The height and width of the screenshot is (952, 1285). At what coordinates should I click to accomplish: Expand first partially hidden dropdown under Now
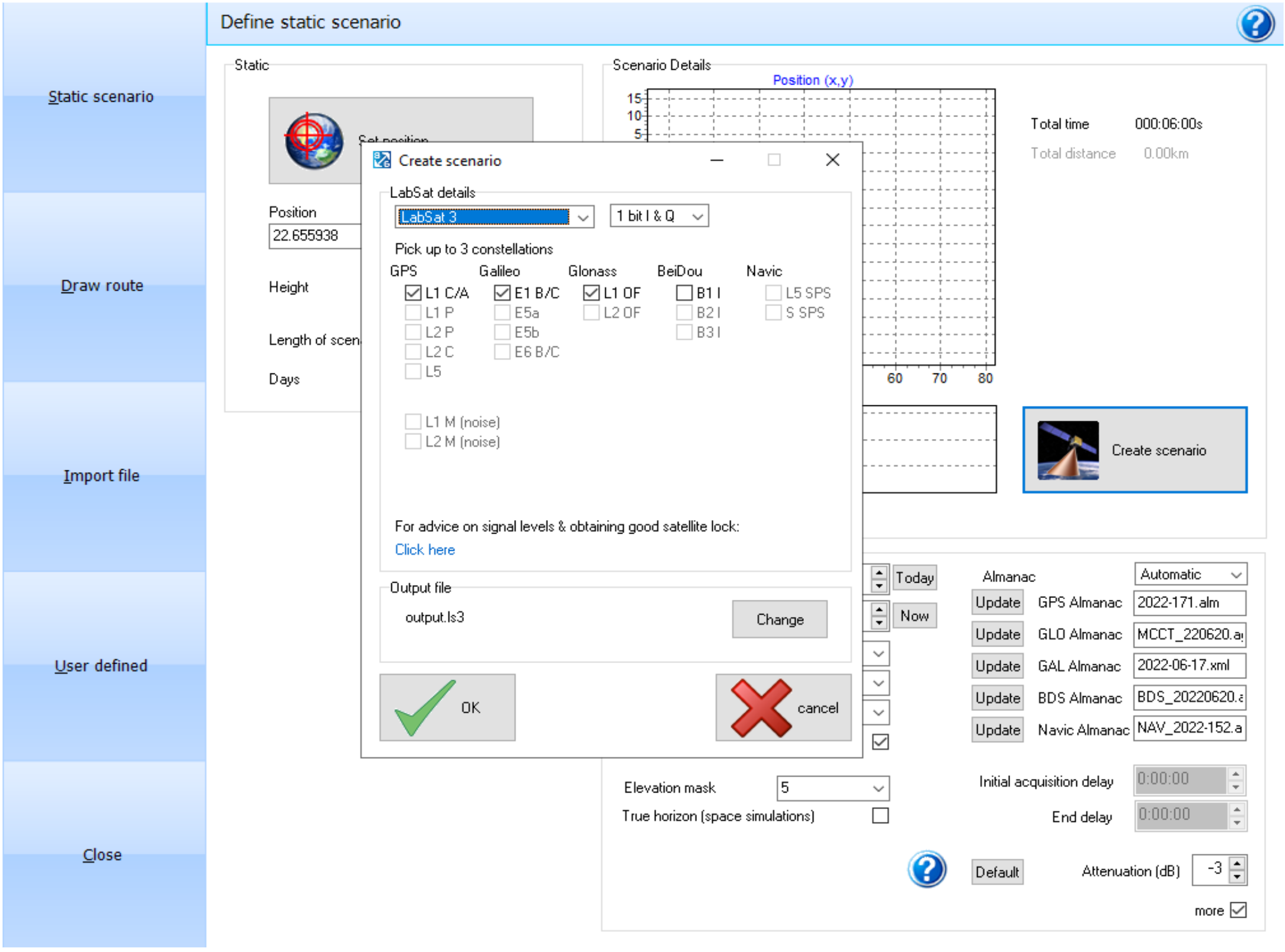(x=878, y=654)
